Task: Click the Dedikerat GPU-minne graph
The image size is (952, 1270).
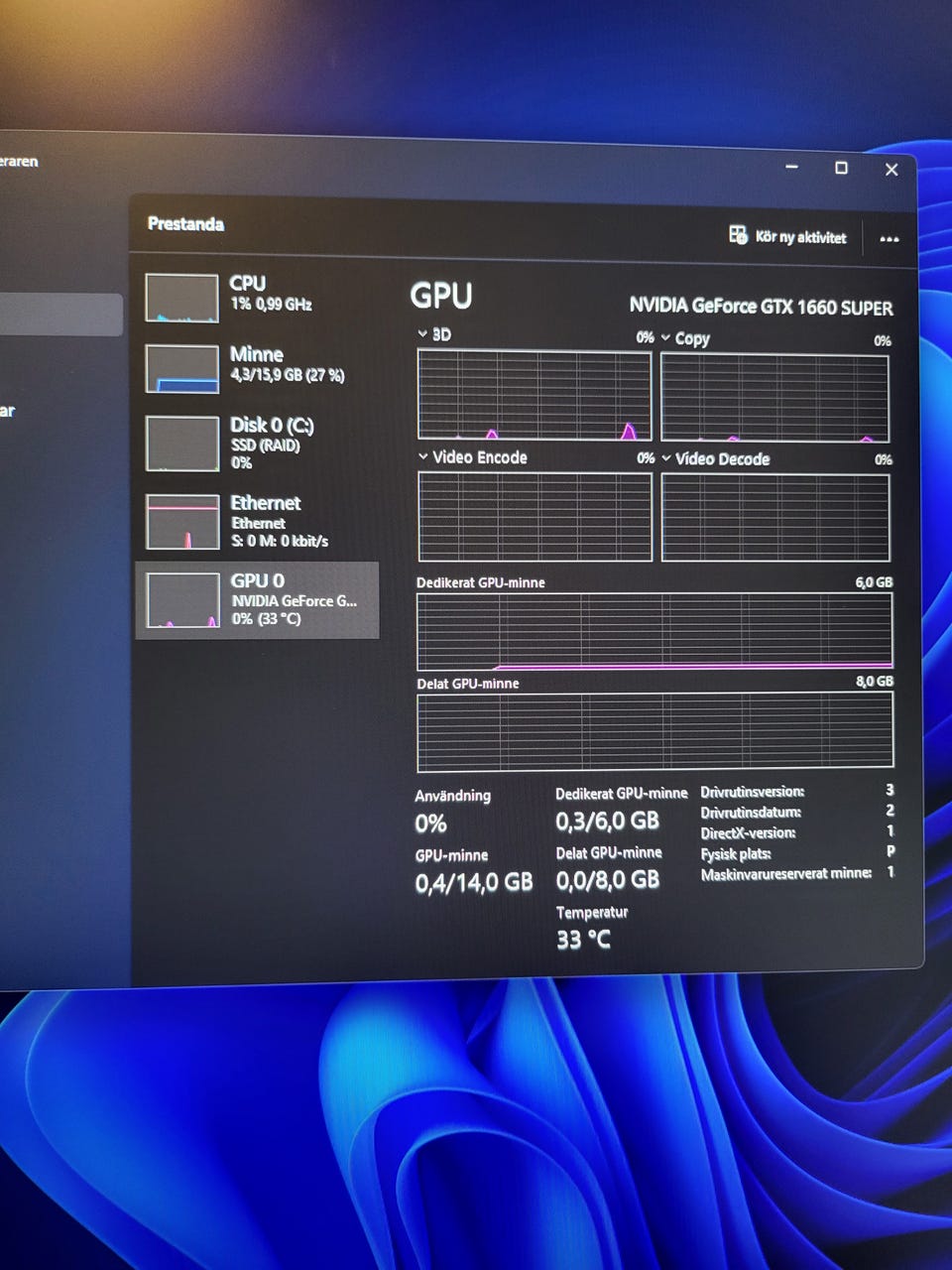Action: click(x=654, y=631)
